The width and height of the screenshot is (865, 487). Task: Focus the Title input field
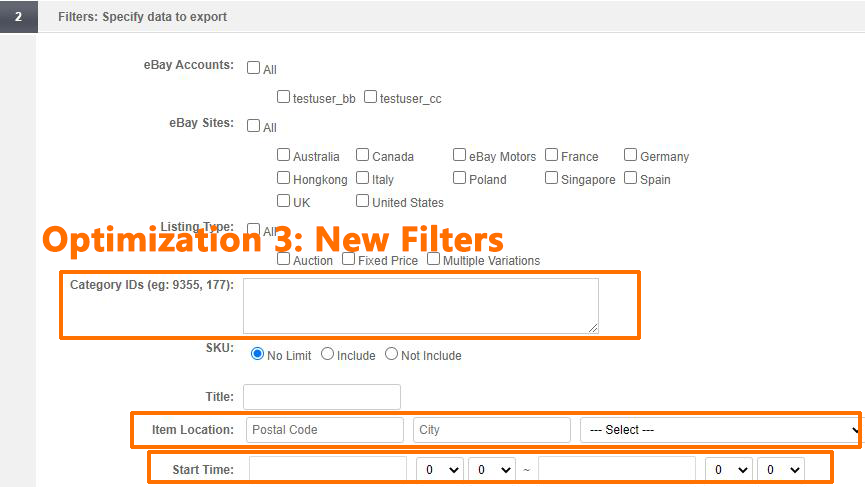pyautogui.click(x=322, y=397)
